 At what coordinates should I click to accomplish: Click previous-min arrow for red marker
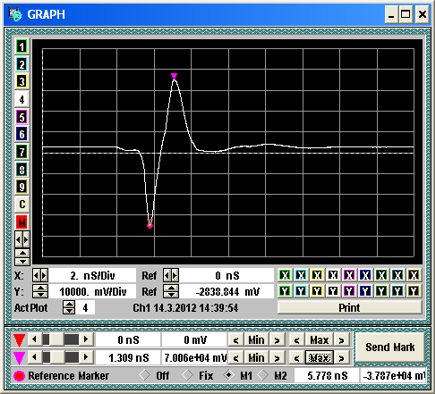(x=236, y=340)
